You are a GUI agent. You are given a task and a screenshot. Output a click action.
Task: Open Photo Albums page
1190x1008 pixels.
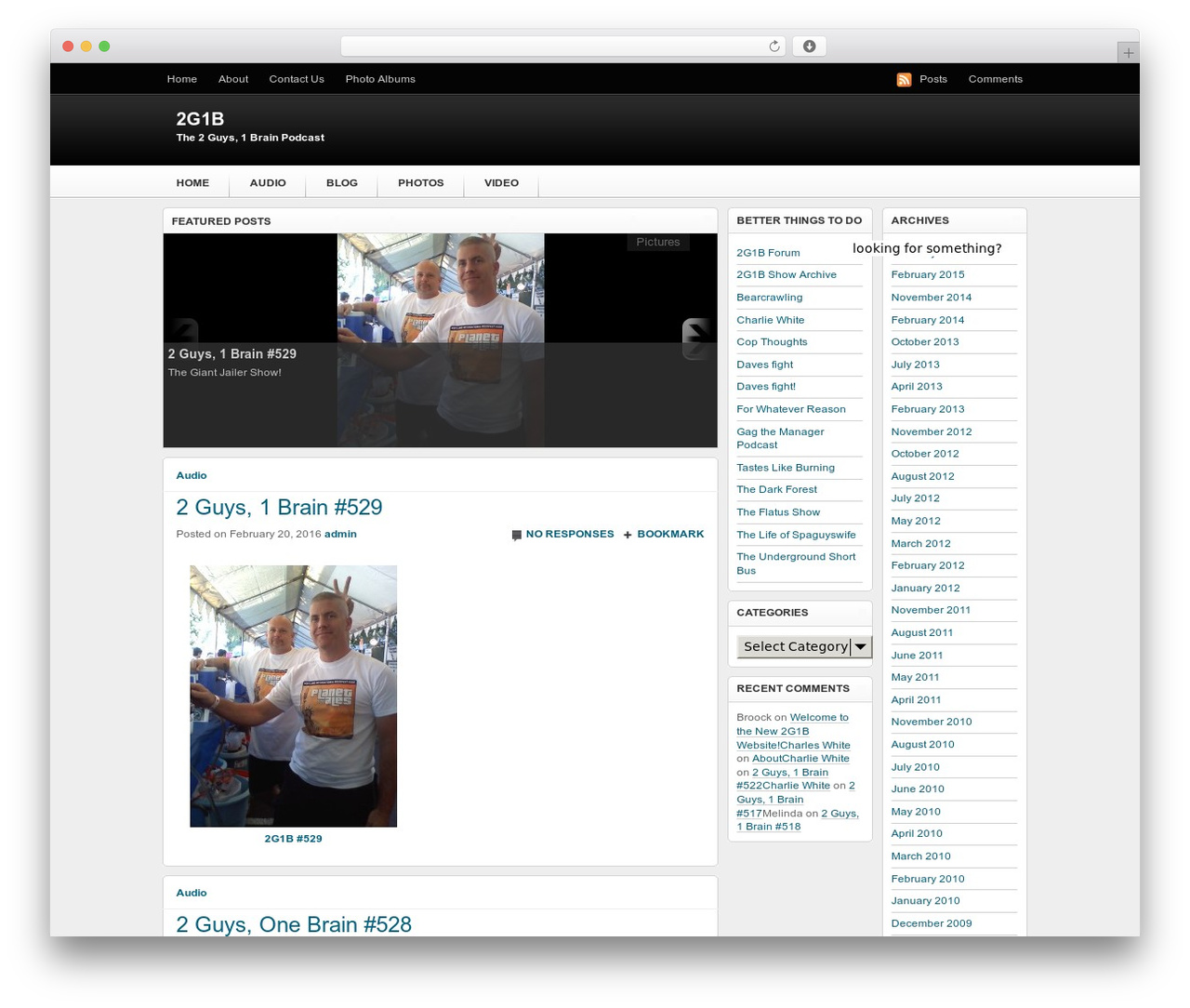(x=380, y=79)
